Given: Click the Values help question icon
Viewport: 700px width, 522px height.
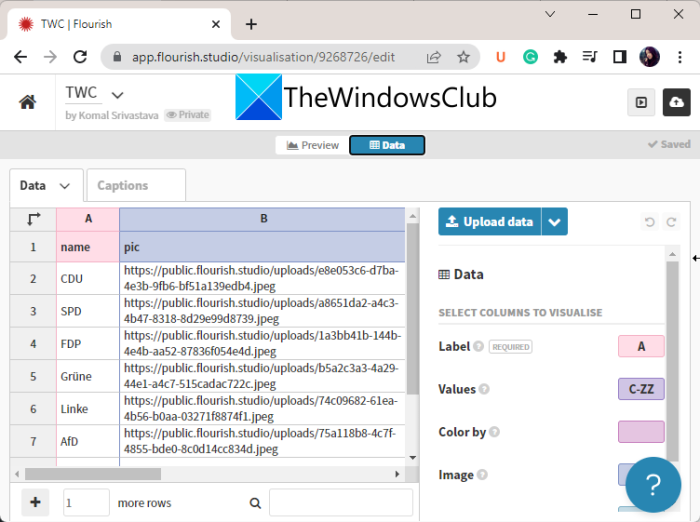Looking at the screenshot, I should 484,389.
